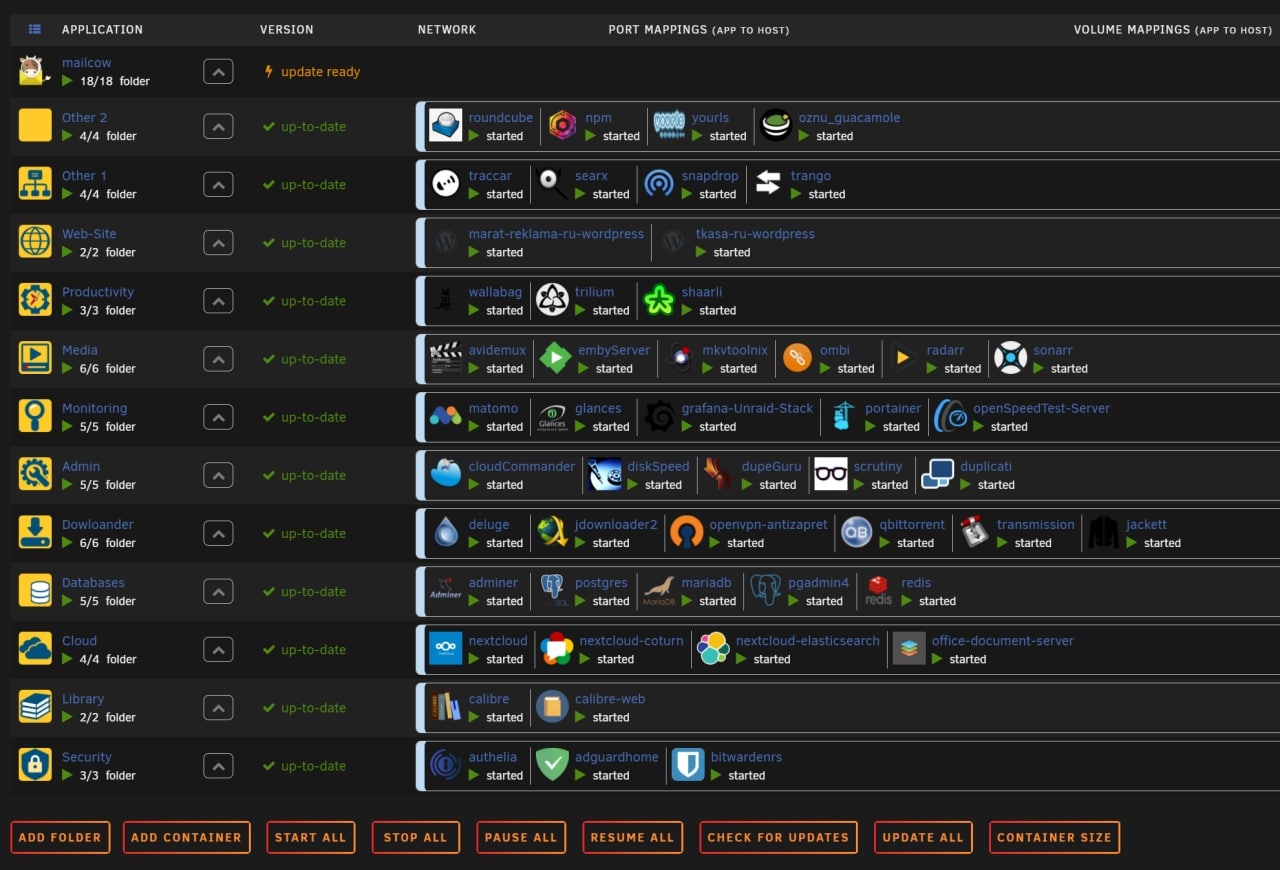The width and height of the screenshot is (1280, 870).
Task: Open the Library folder name link
Action: (83, 699)
